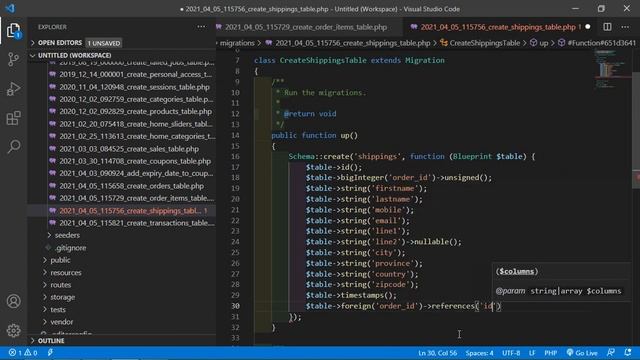Open the Search view
This screenshot has height=360, width=640.
[x=13, y=146]
